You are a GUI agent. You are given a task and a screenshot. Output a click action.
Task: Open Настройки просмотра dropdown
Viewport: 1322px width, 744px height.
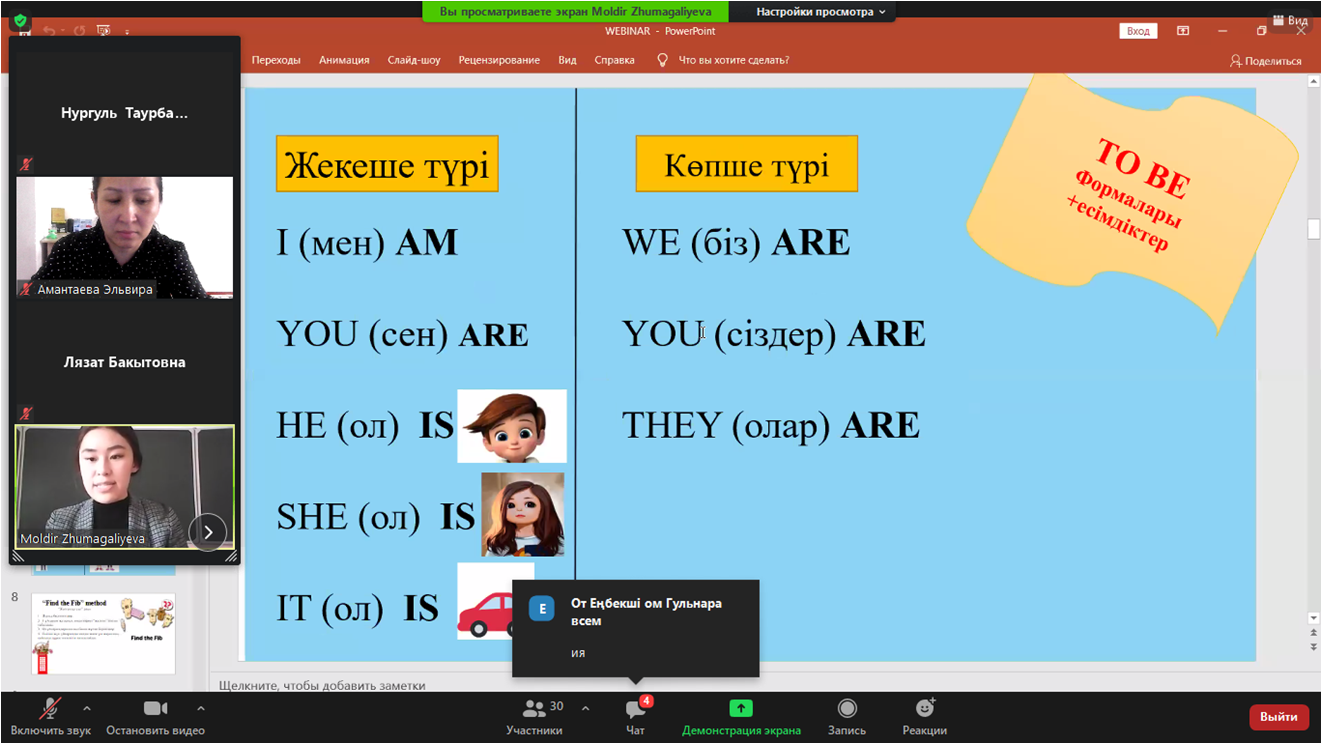(x=820, y=12)
